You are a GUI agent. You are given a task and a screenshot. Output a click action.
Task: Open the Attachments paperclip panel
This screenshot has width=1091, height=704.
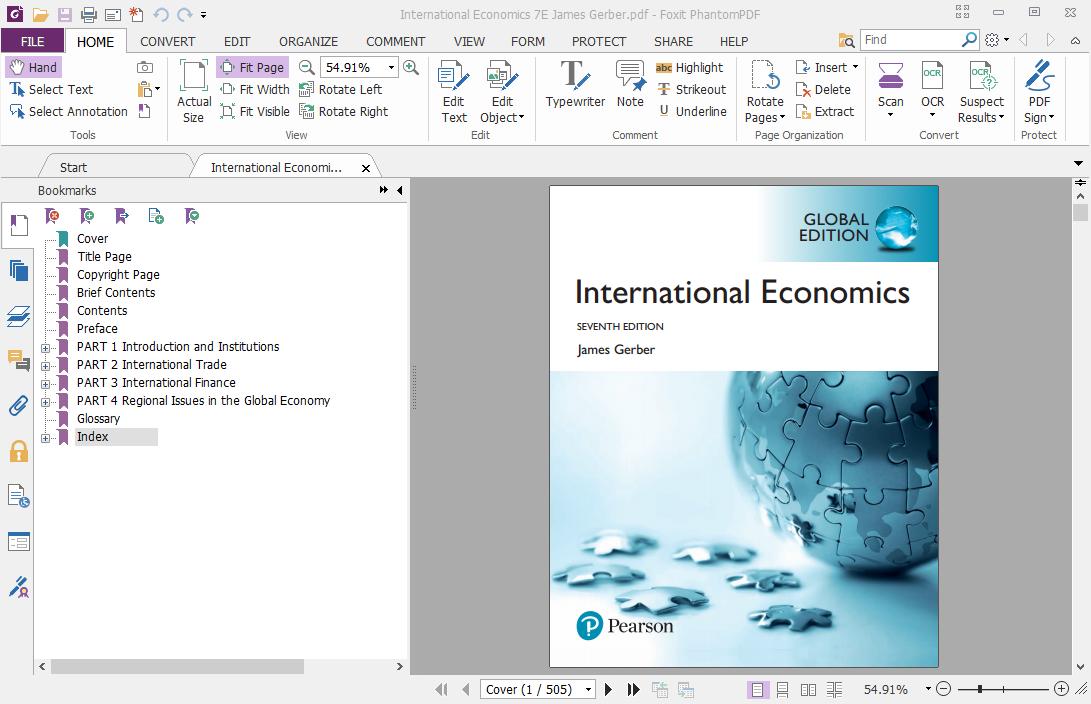(18, 405)
